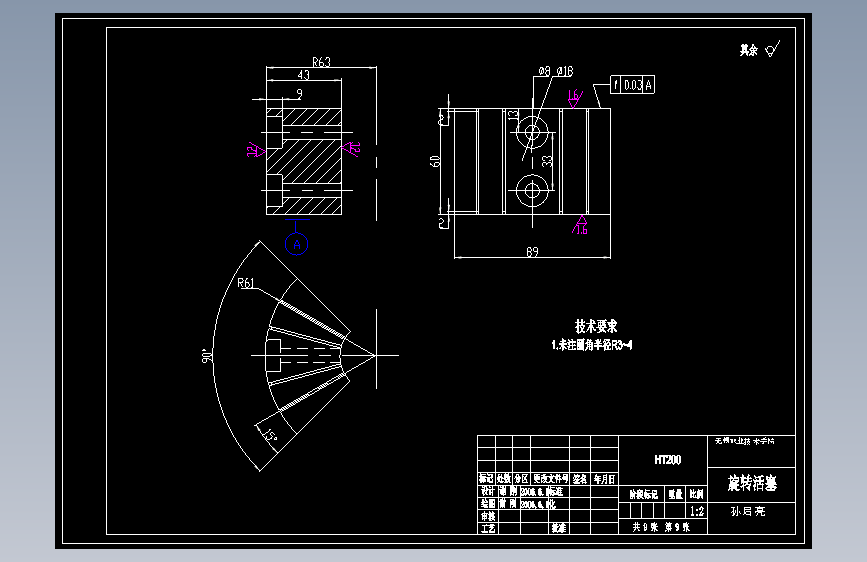Click the lower counterbored hole circle in the right view
This screenshot has width=867, height=562.
coord(532,190)
